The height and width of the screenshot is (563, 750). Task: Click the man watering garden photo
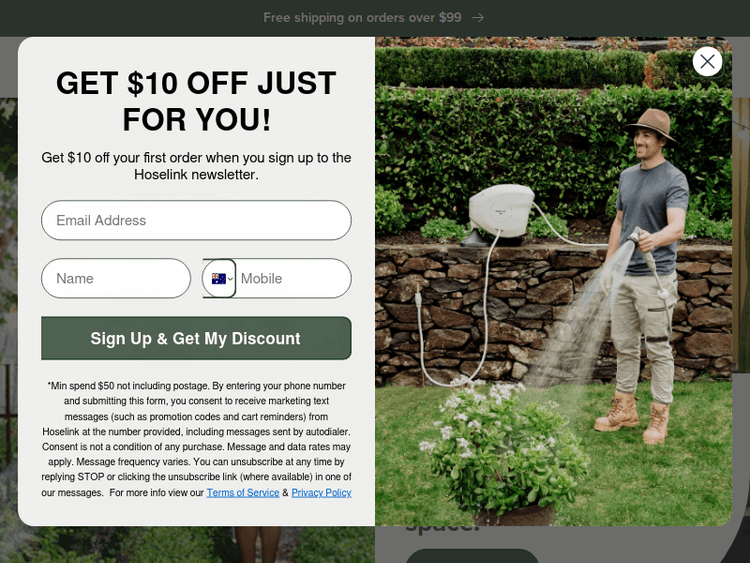coord(553,281)
